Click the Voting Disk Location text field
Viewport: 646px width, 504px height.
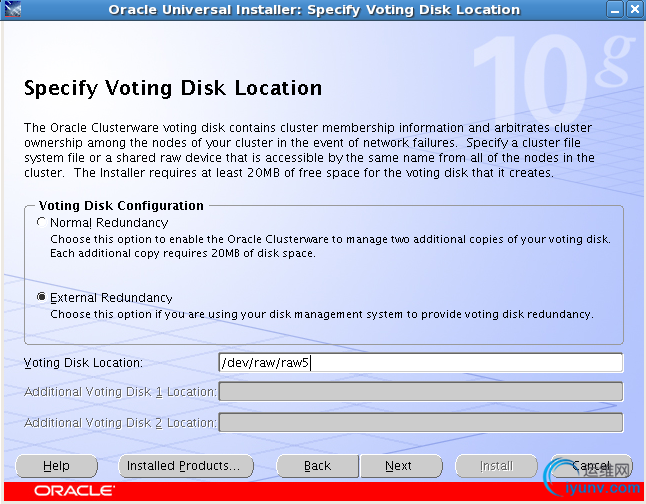pyautogui.click(x=420, y=362)
